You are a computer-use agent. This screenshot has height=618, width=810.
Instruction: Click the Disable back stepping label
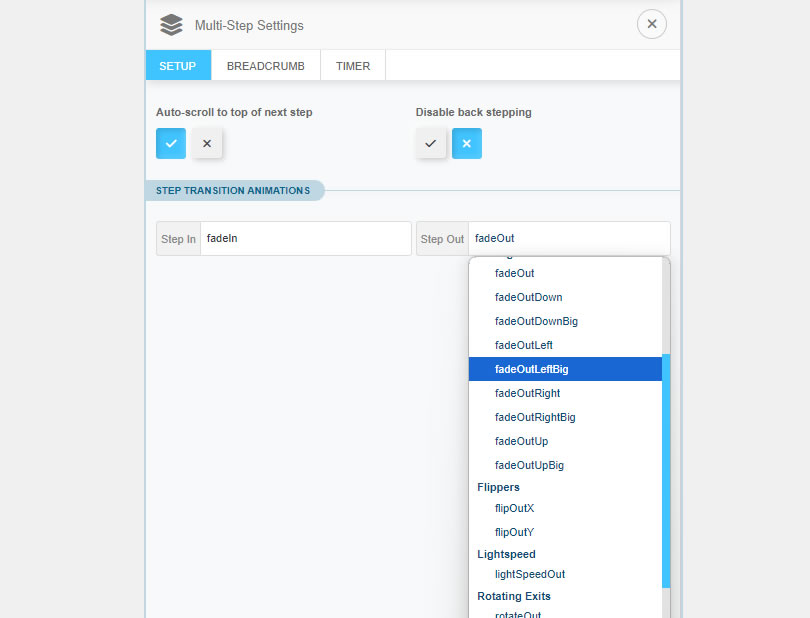pos(474,112)
